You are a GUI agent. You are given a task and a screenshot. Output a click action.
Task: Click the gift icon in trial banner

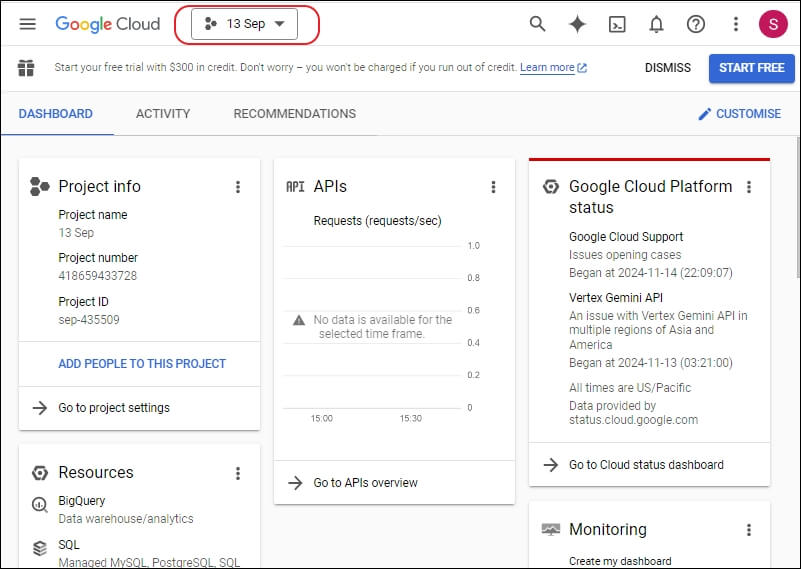tap(26, 67)
